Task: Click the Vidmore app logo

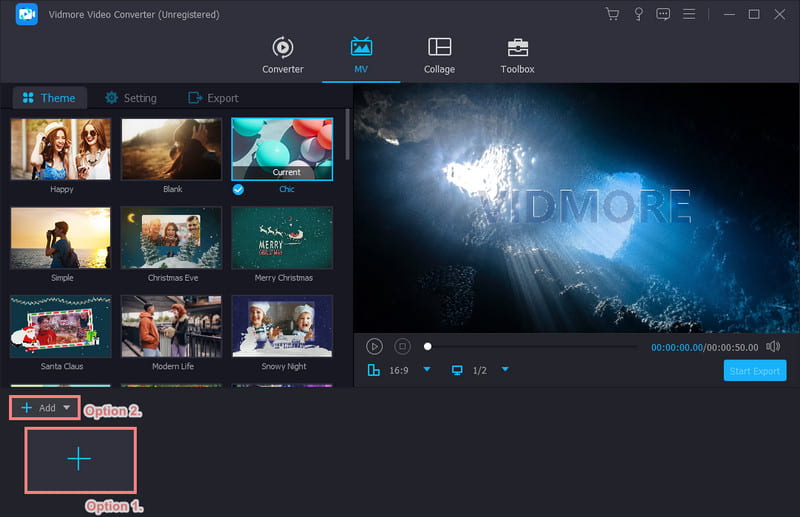Action: [27, 14]
